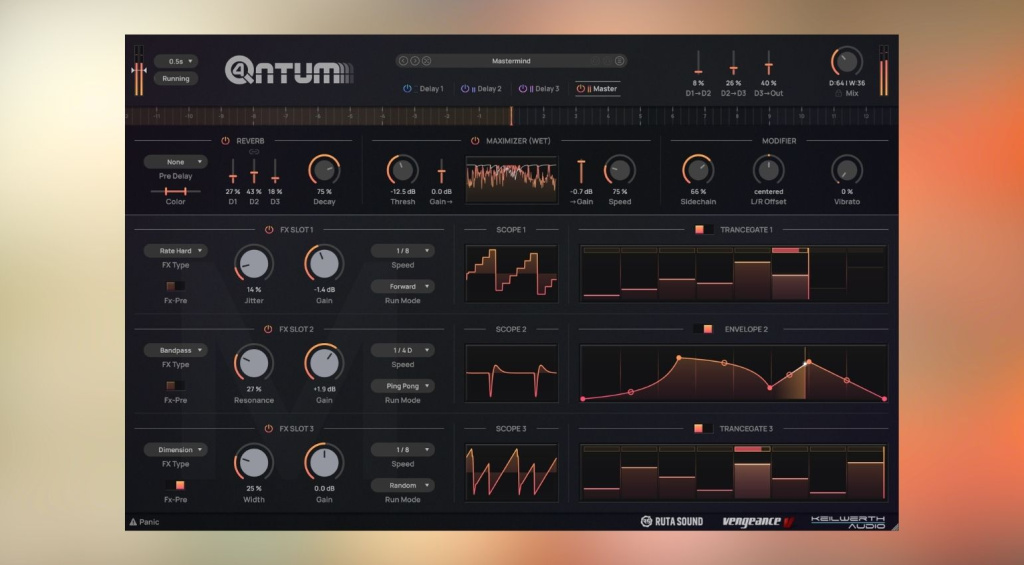Open the 1/4 D Speed dropdown
Viewport: 1024px width, 565px height.
pos(402,350)
